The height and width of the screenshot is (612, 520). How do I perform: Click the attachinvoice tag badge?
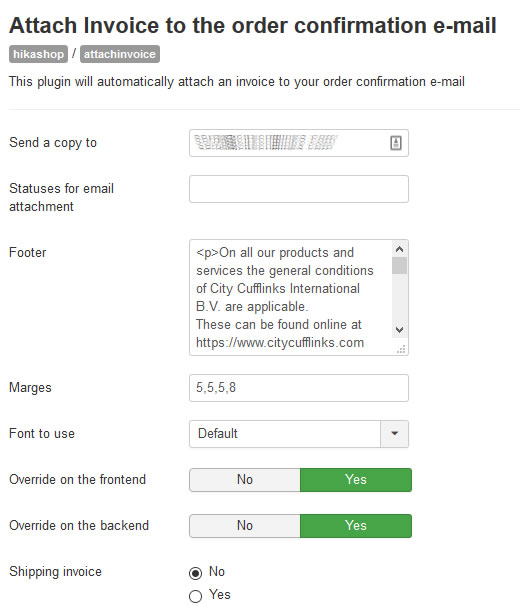pos(120,54)
